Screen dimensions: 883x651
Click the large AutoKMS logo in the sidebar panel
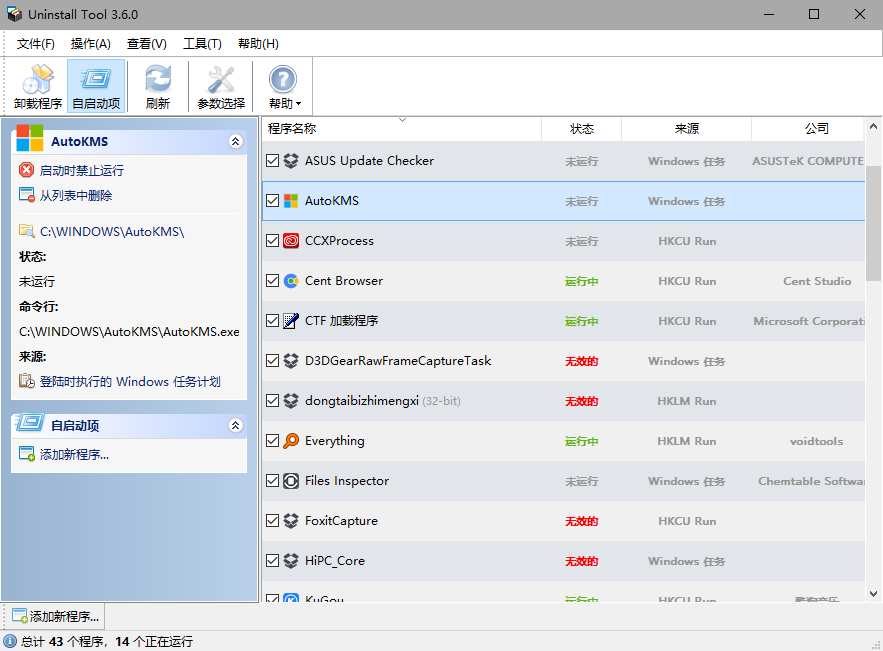(30, 138)
